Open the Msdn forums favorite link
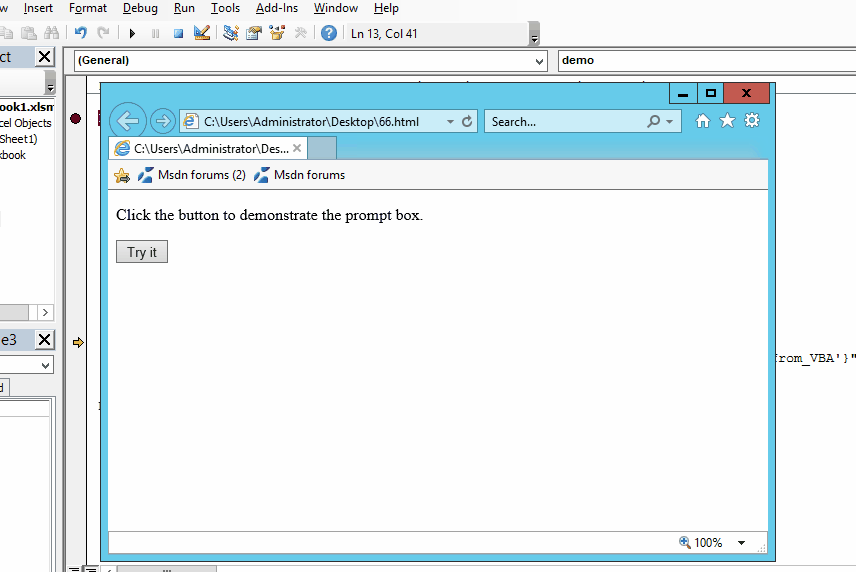Screen dimensions: 856x572 (300, 175)
